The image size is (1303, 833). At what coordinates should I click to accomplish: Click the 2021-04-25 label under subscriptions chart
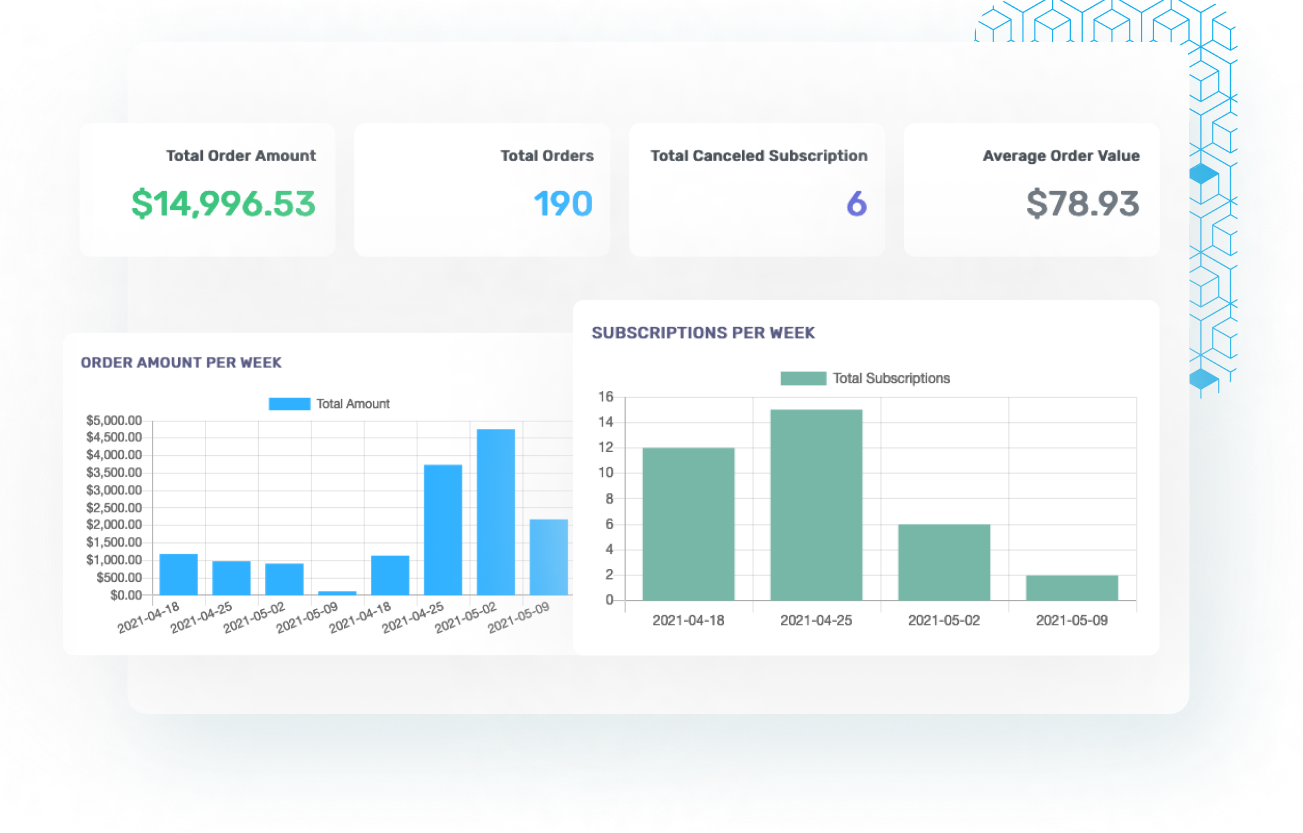pyautogui.click(x=816, y=620)
